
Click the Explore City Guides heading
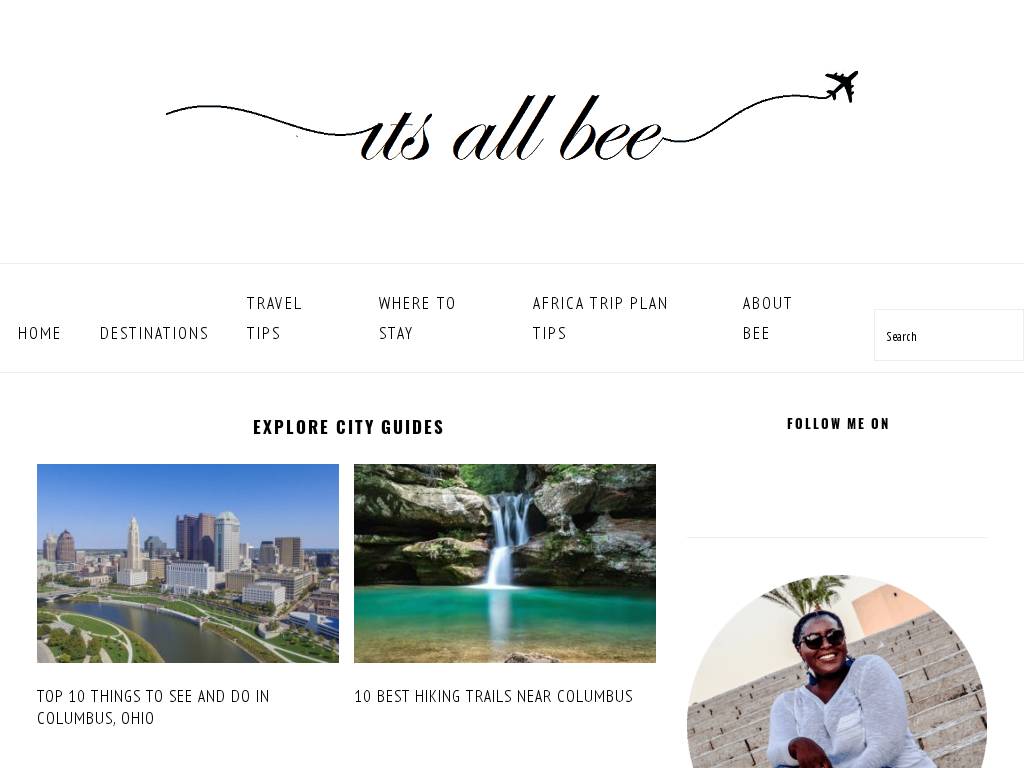point(348,427)
